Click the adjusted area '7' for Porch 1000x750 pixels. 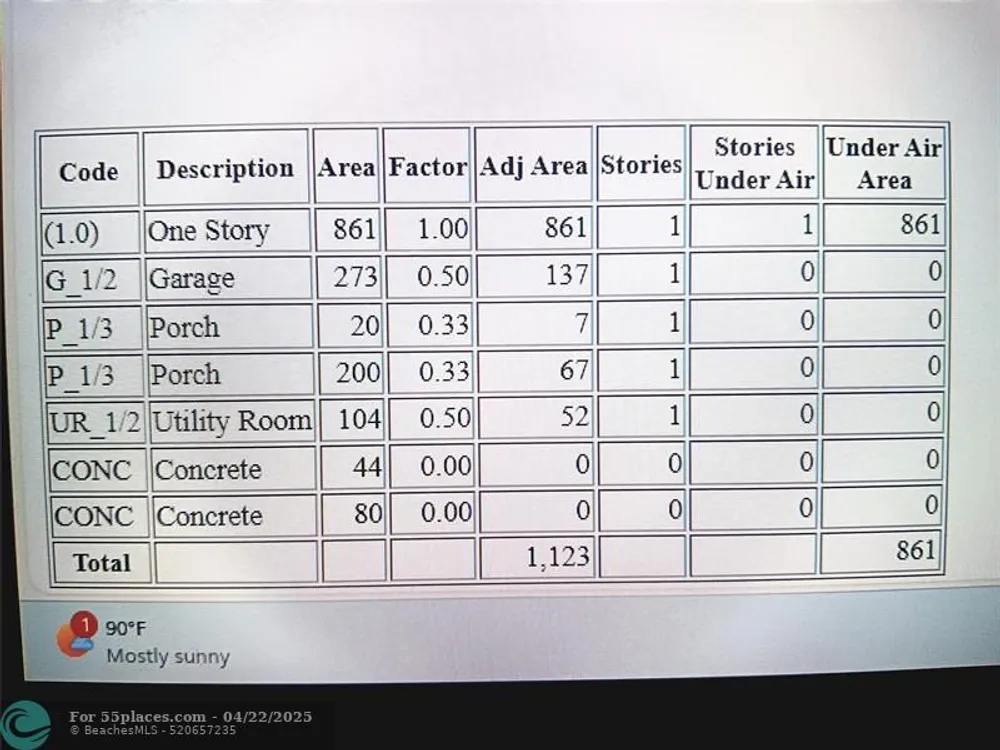click(x=535, y=323)
